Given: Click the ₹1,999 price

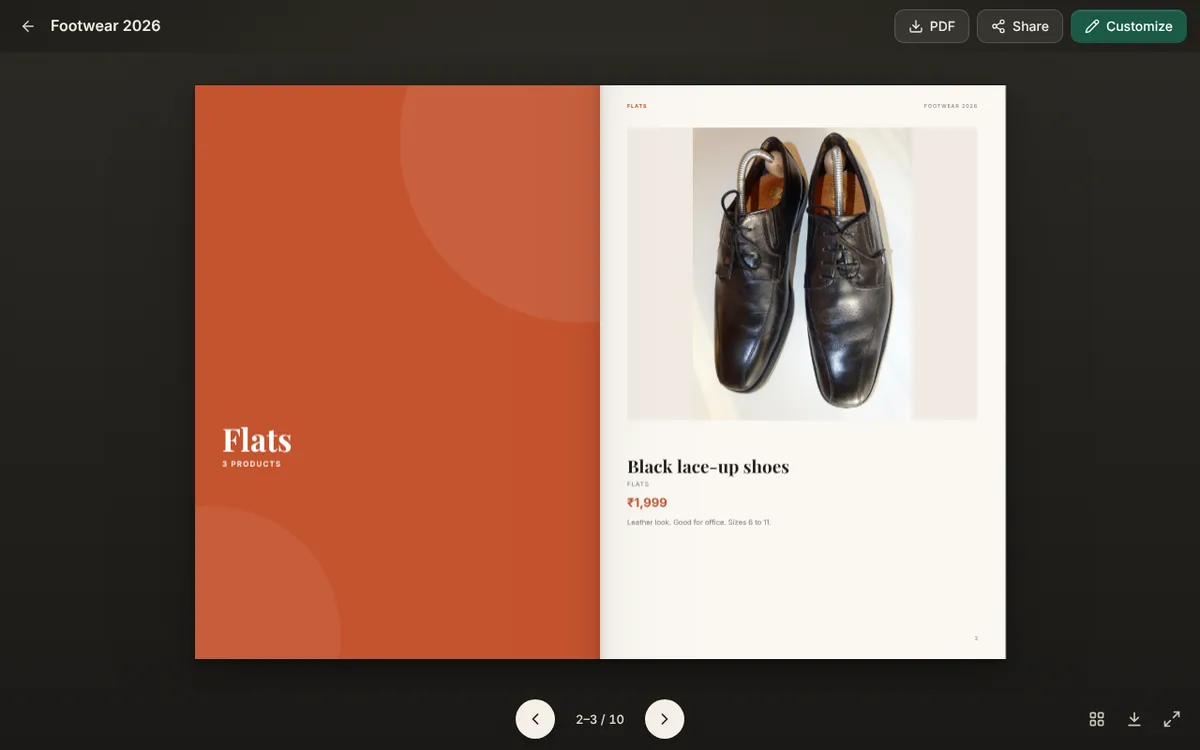Looking at the screenshot, I should pos(647,503).
